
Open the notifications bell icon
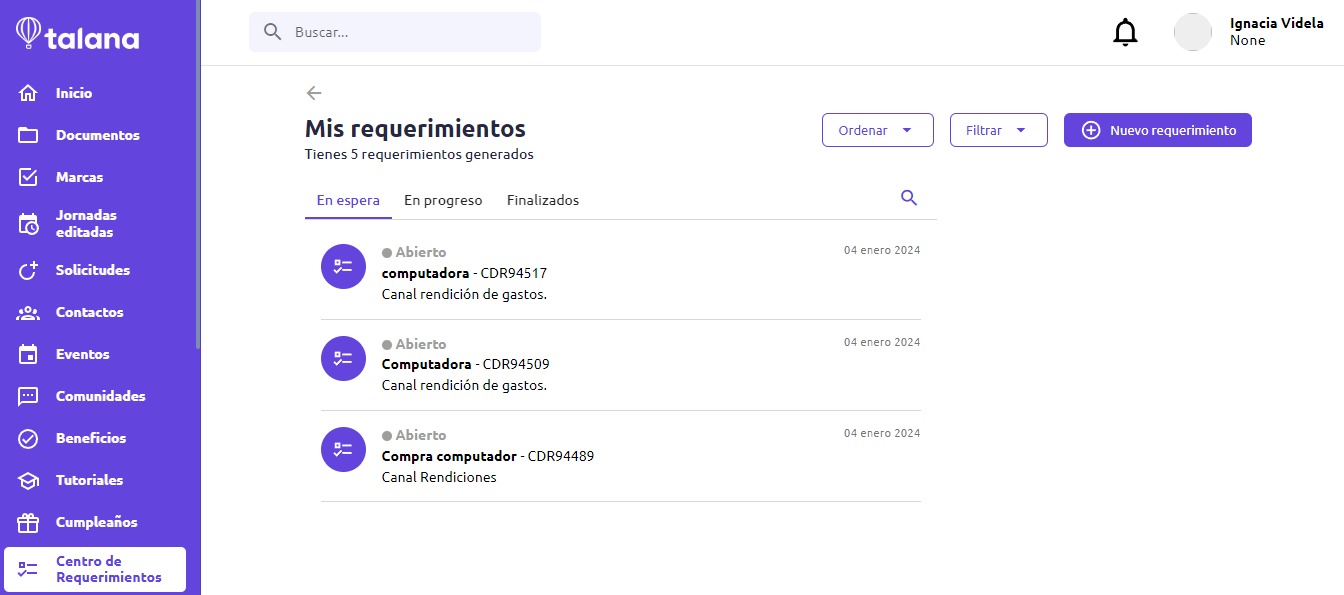1125,32
